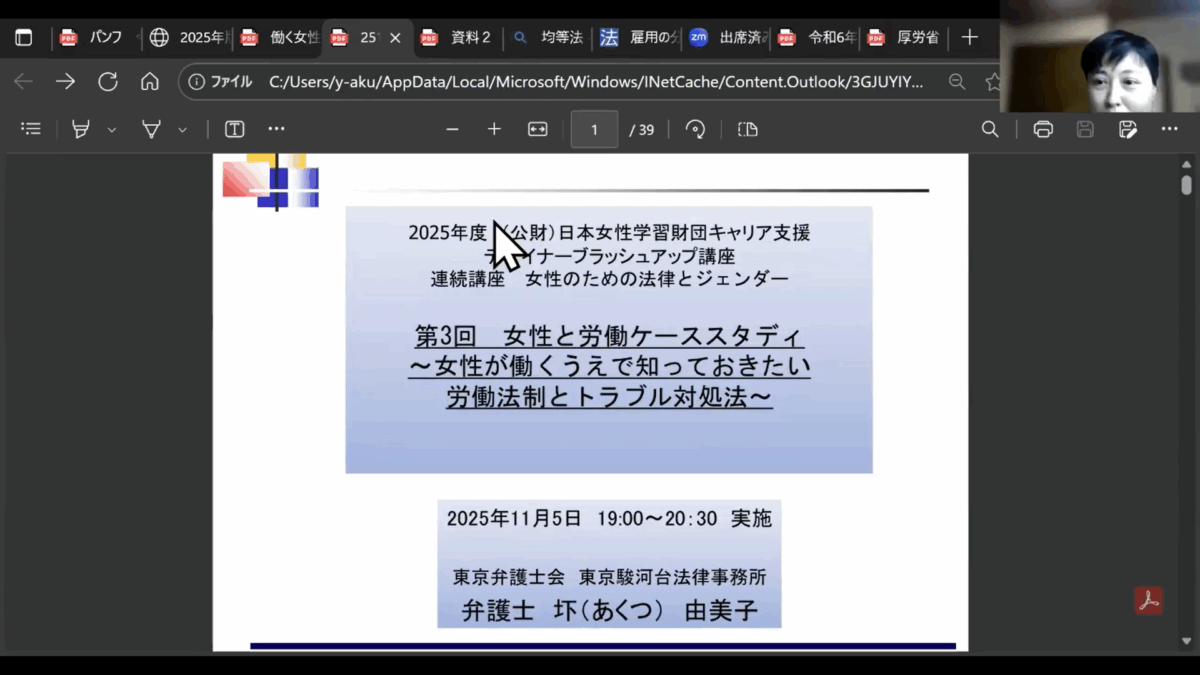Open find in PDF search
Screen dimensions: 1200x675
point(990,129)
